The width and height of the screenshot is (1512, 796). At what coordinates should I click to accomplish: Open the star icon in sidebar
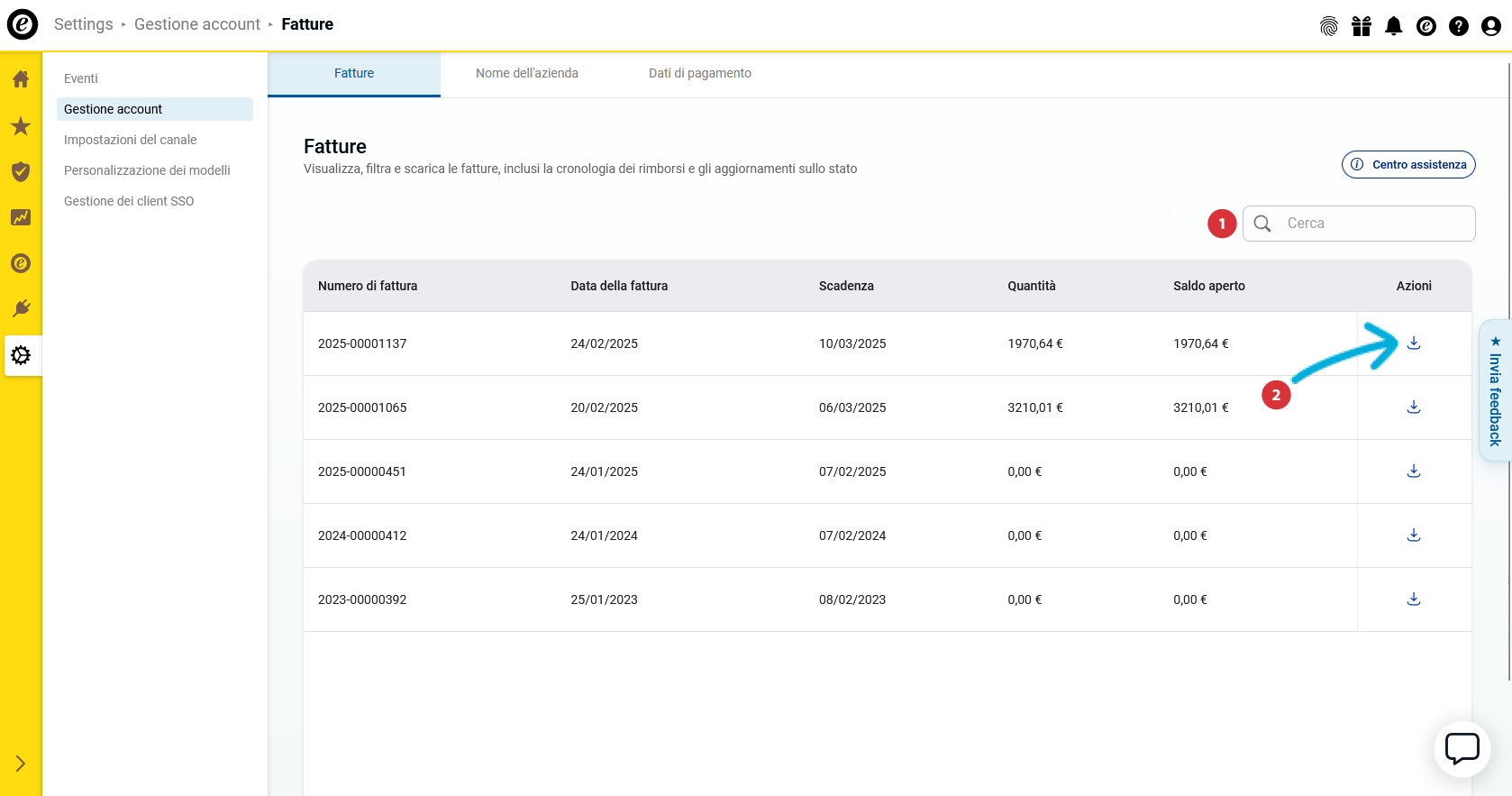21,126
